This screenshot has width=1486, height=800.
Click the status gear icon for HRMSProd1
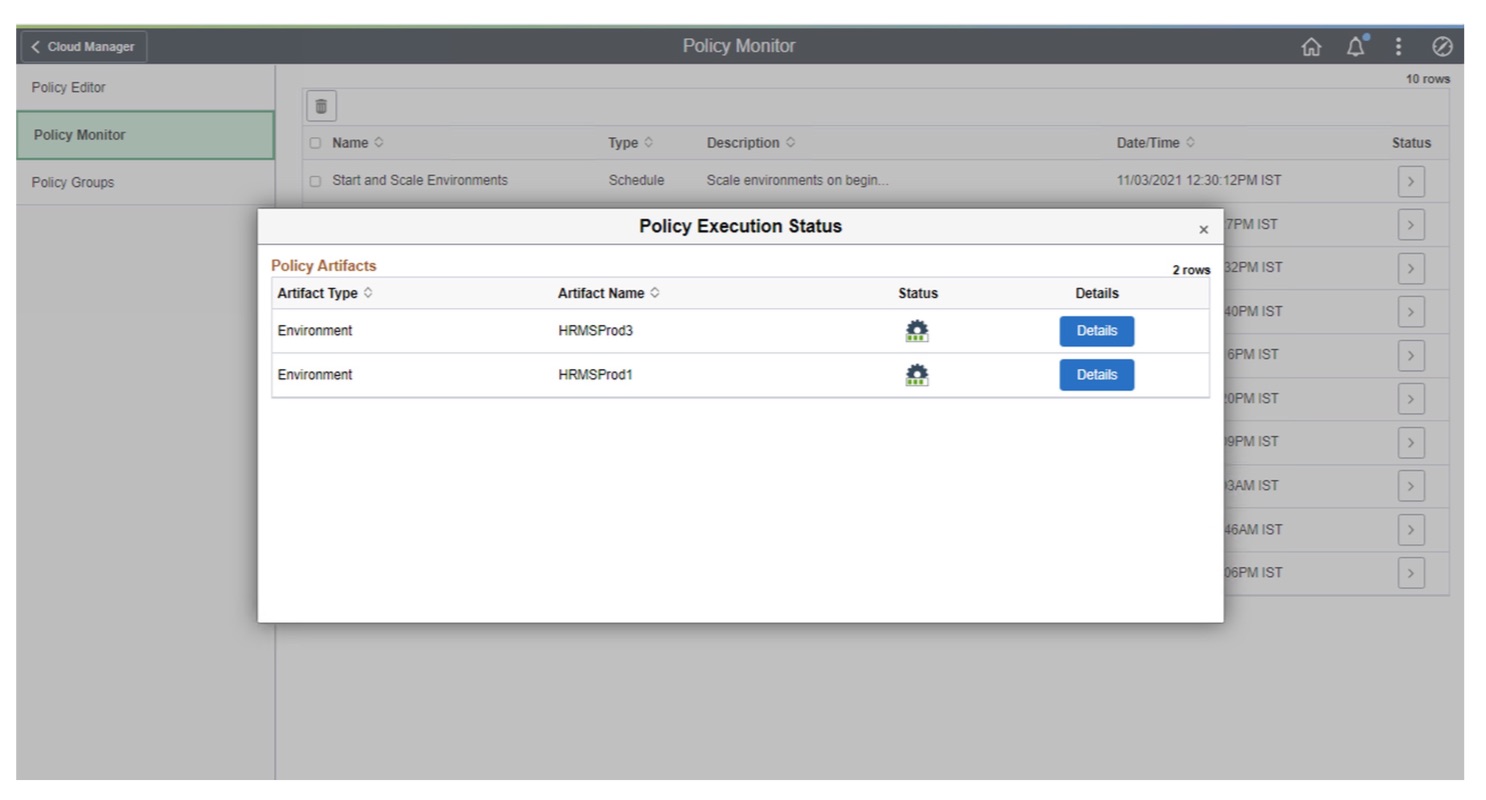click(x=917, y=375)
